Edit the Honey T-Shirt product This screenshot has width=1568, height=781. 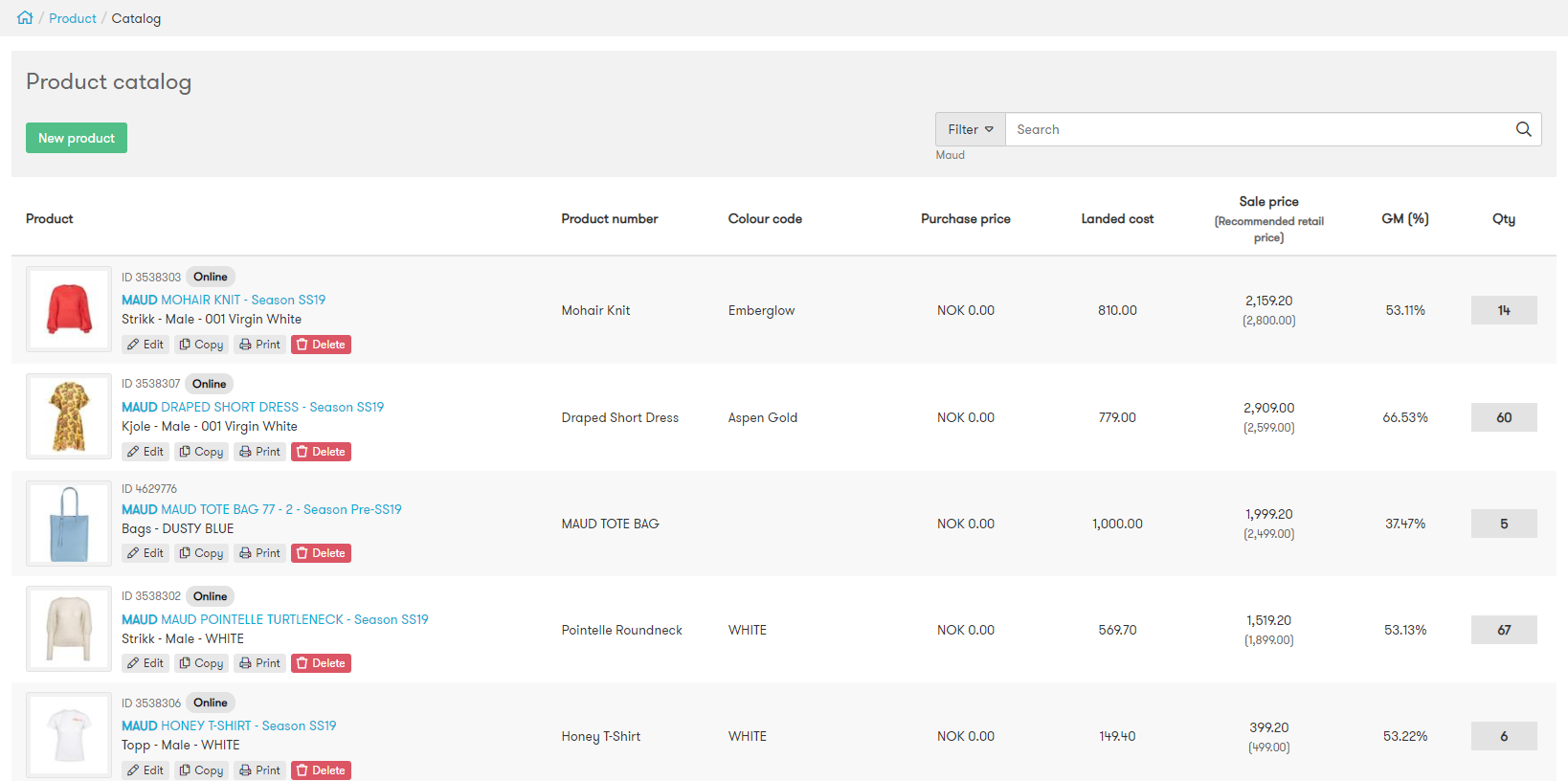146,770
